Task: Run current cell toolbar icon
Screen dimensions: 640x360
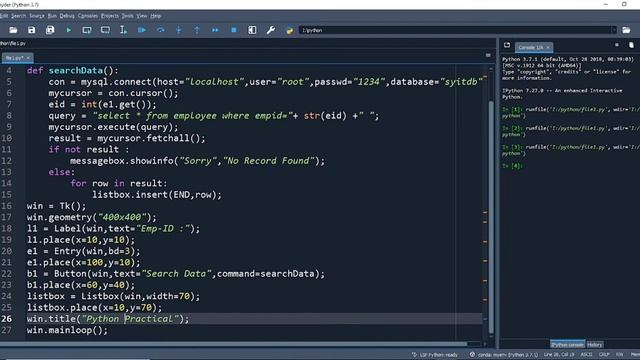Action: point(87,30)
